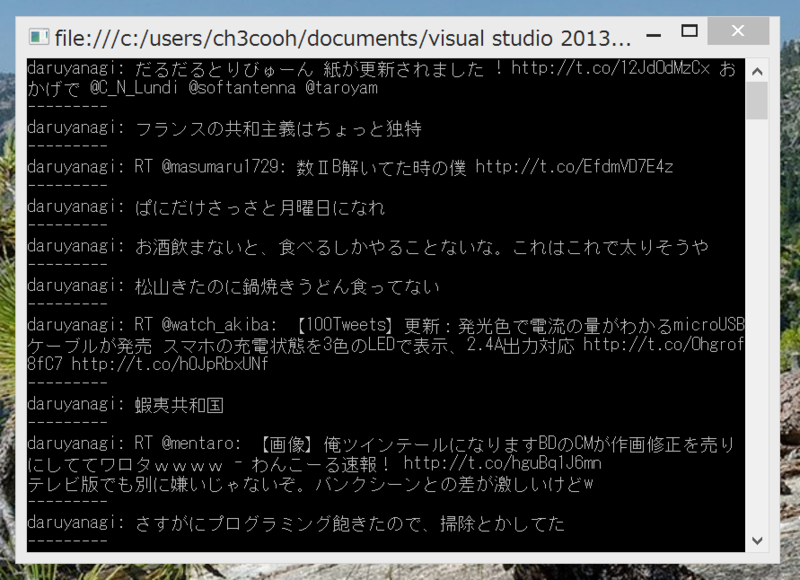The width and height of the screenshot is (800, 580).
Task: Click the window title path text
Action: [x=343, y=38]
